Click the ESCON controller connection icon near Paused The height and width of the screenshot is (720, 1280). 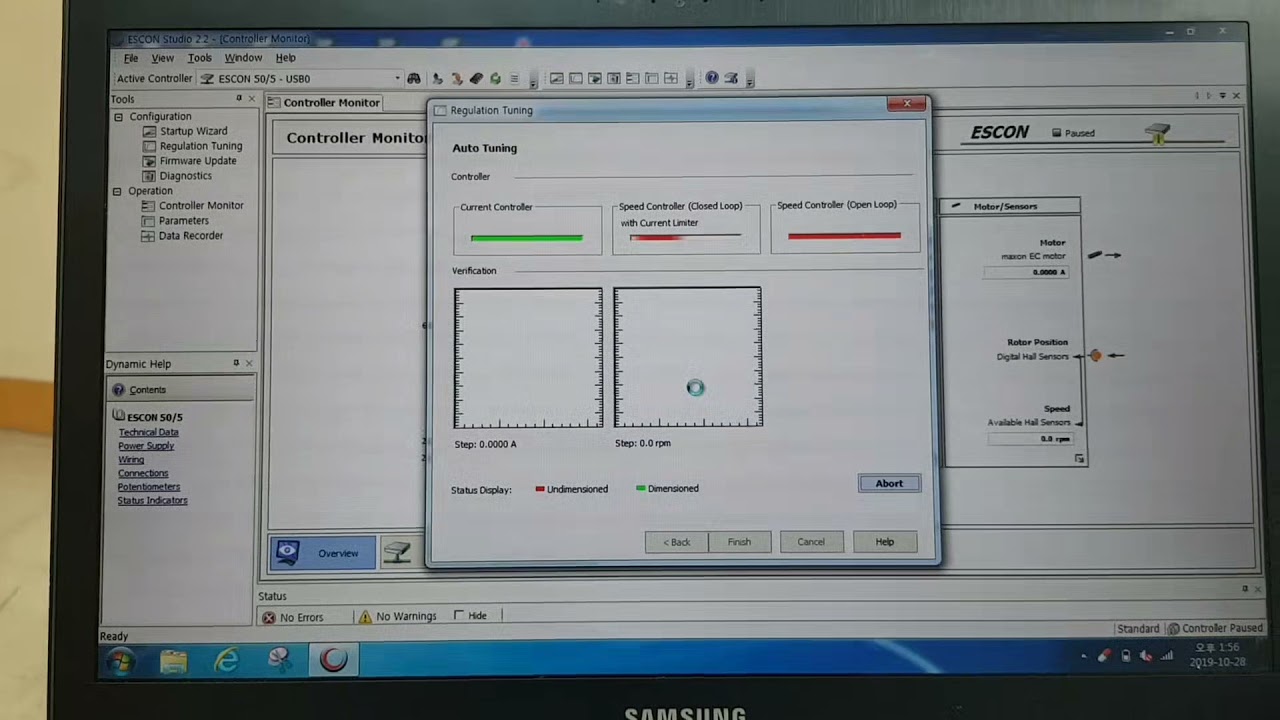(1158, 132)
